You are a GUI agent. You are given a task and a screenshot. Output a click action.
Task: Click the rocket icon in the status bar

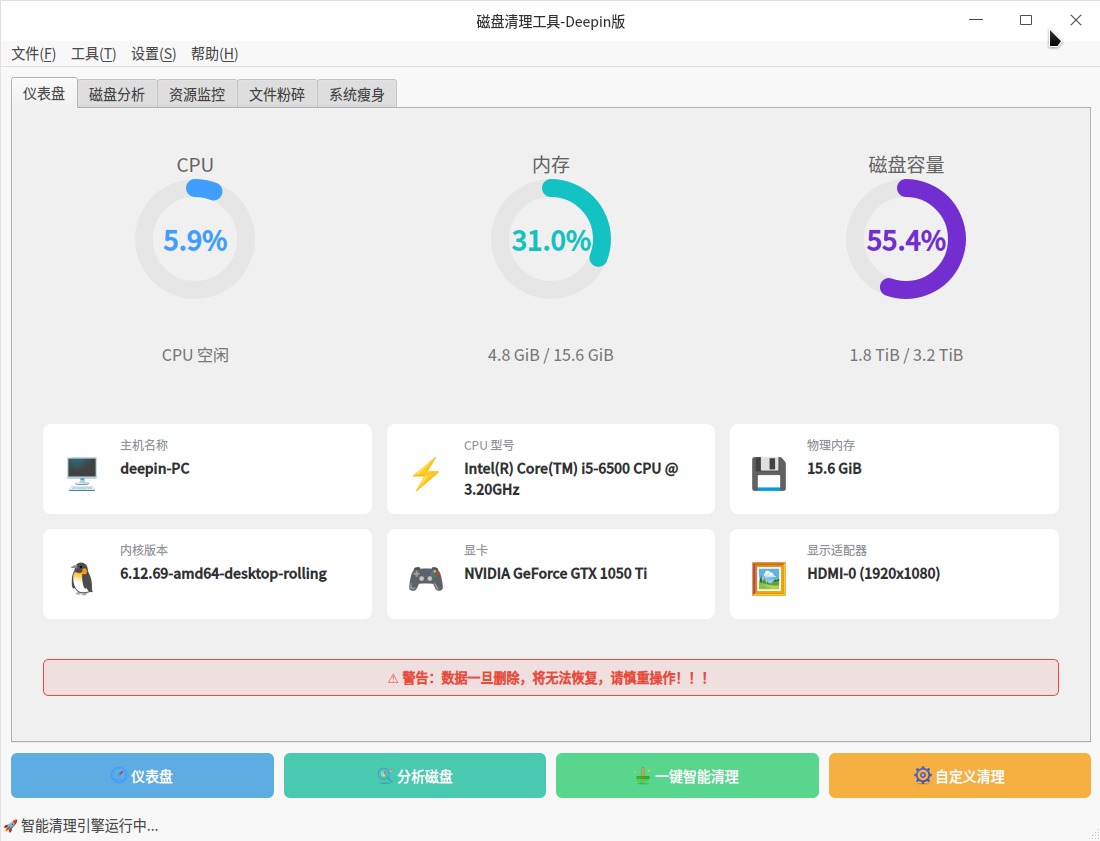11,826
